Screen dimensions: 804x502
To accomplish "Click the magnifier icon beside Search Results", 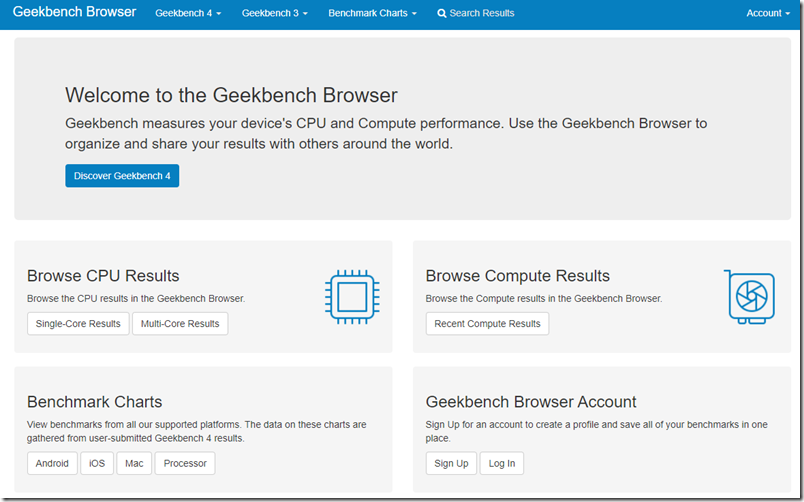I will click(x=441, y=13).
